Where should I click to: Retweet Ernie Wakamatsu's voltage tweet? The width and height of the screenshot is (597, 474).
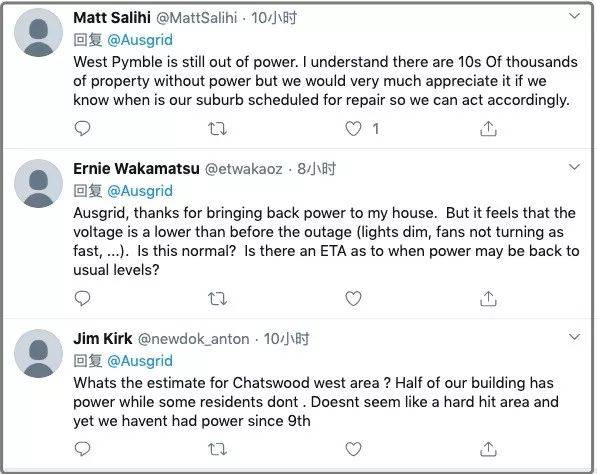pos(218,299)
